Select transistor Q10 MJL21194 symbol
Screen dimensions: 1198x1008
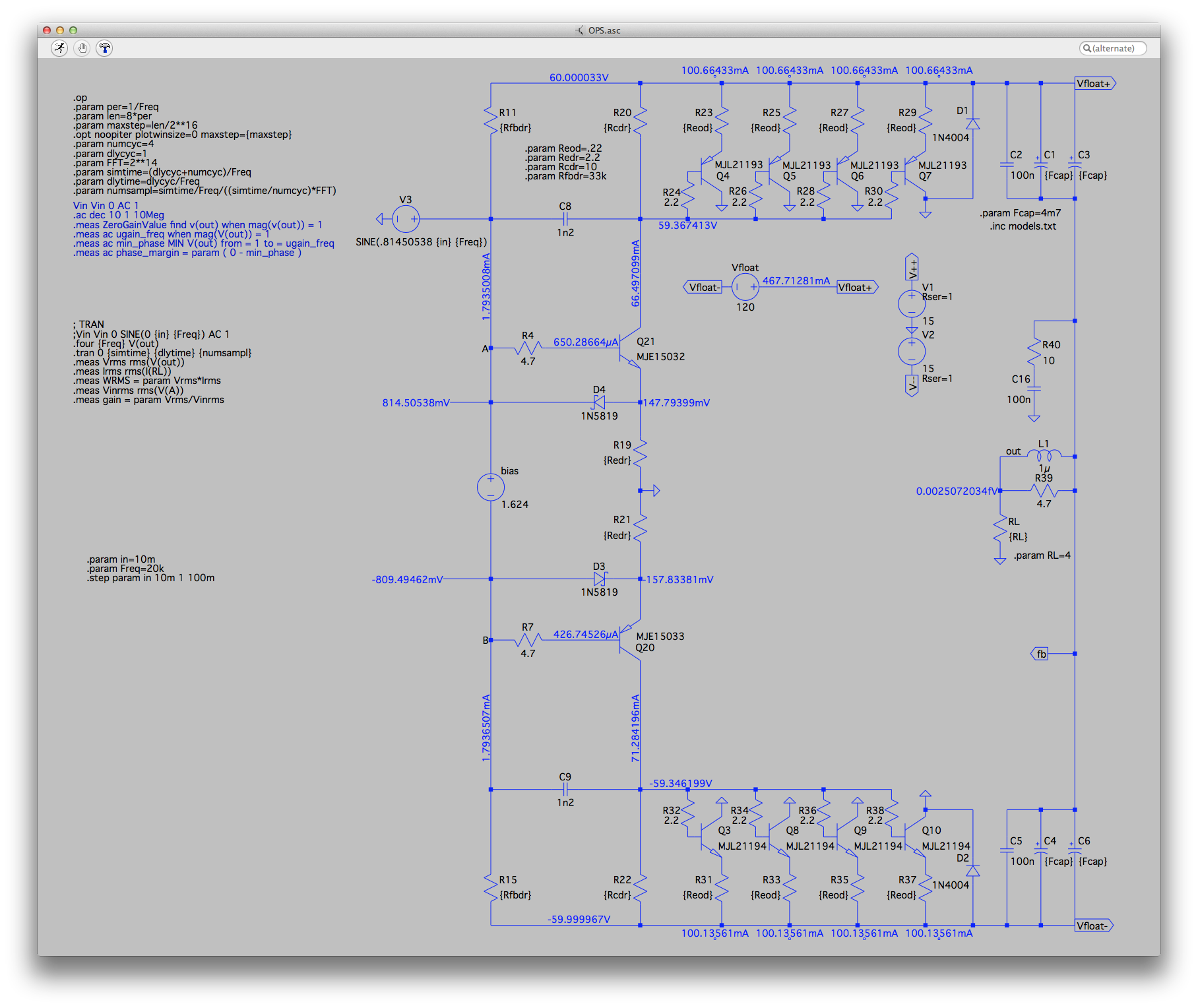click(915, 836)
